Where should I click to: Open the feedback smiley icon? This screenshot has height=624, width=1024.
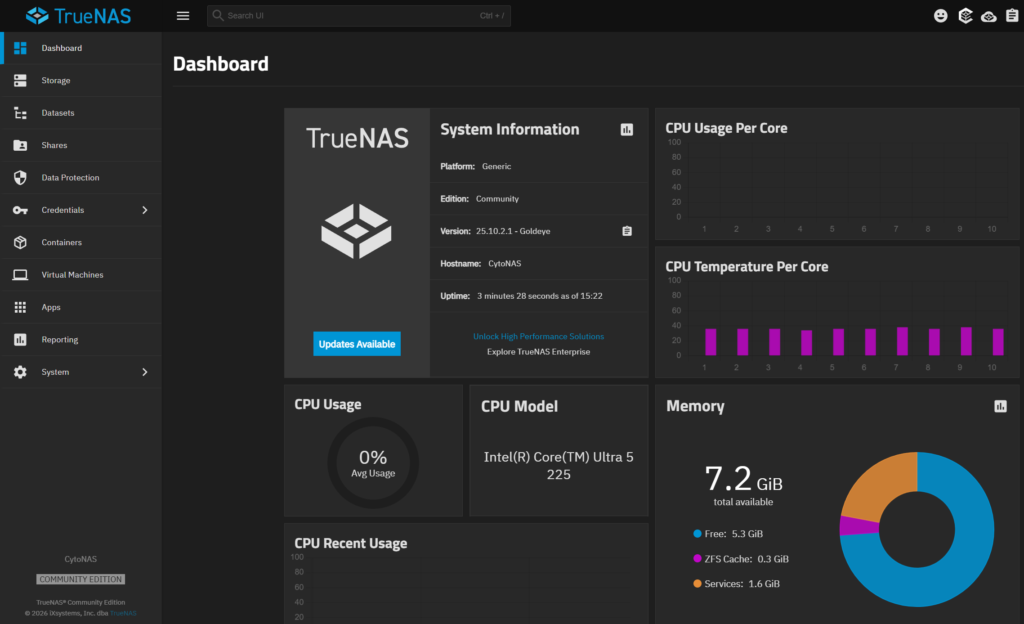point(940,16)
